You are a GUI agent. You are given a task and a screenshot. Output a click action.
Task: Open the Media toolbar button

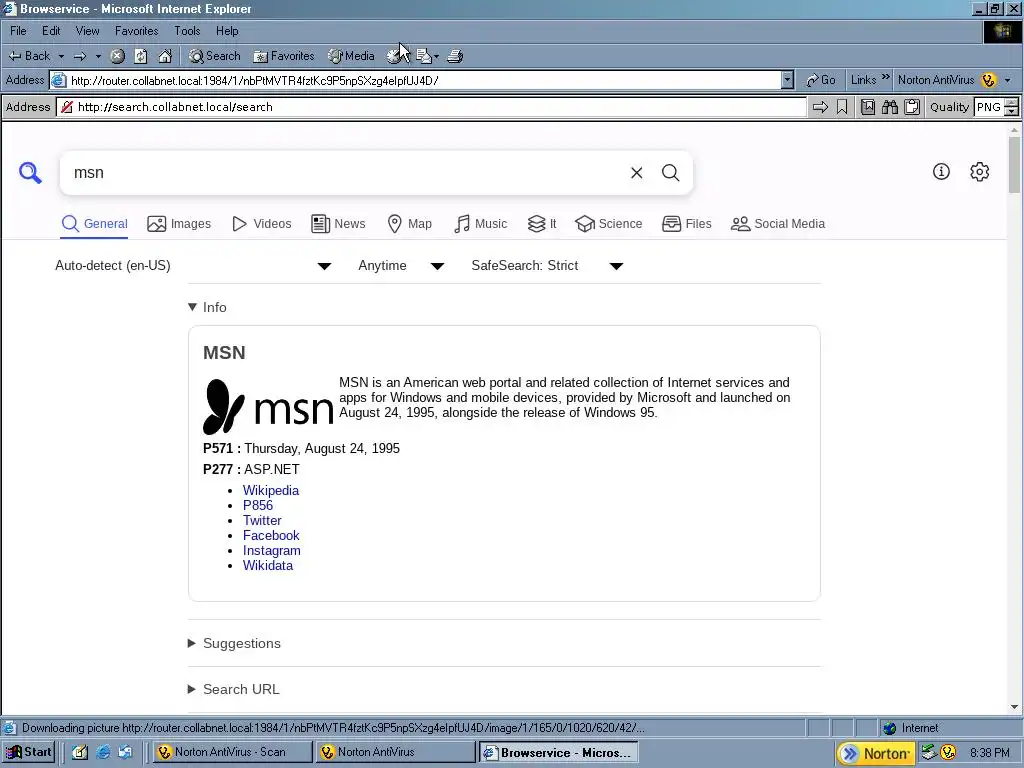point(351,56)
